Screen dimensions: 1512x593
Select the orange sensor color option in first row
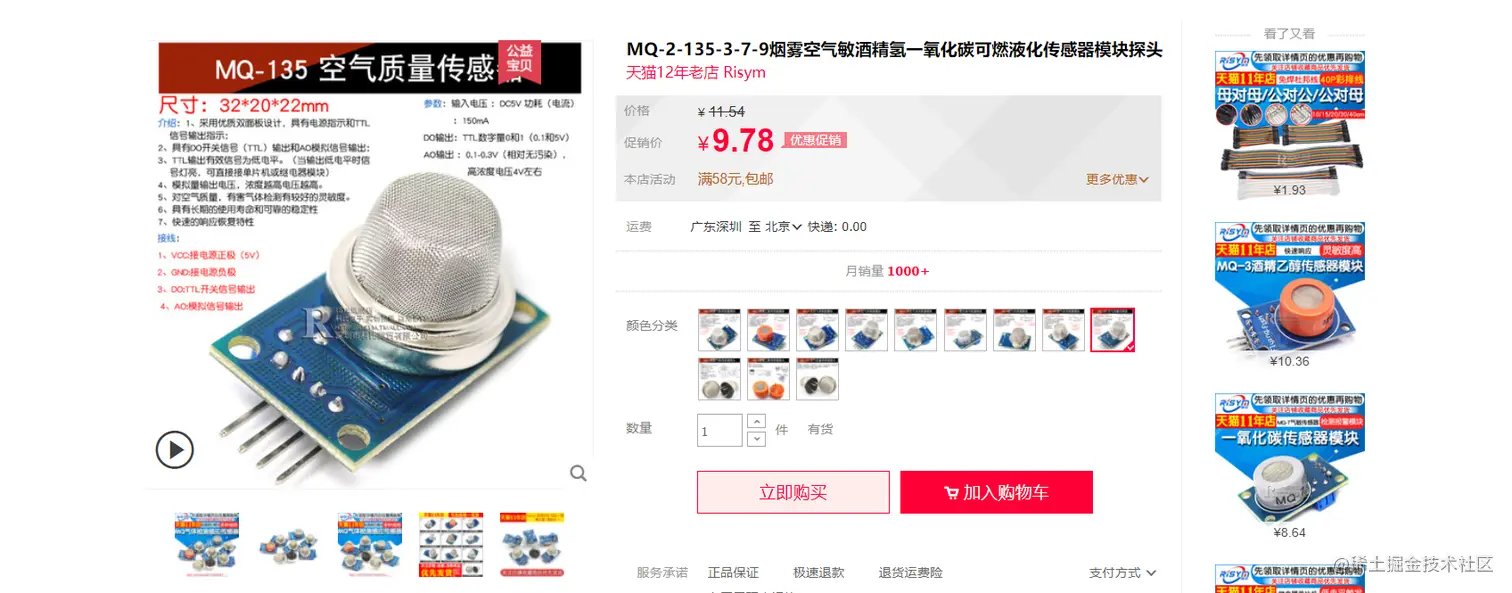pos(768,330)
